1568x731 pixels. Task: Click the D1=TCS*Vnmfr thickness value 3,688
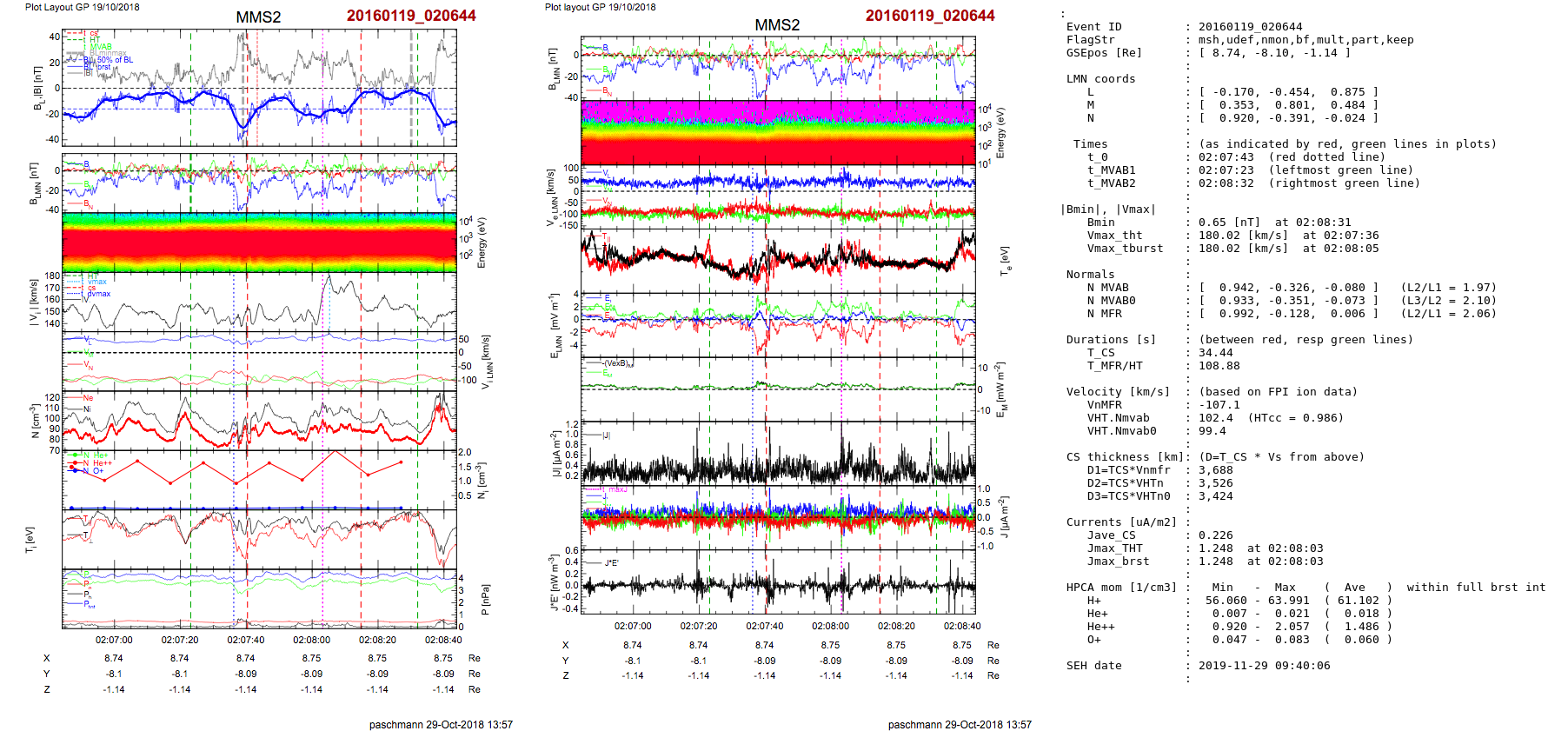[1215, 470]
